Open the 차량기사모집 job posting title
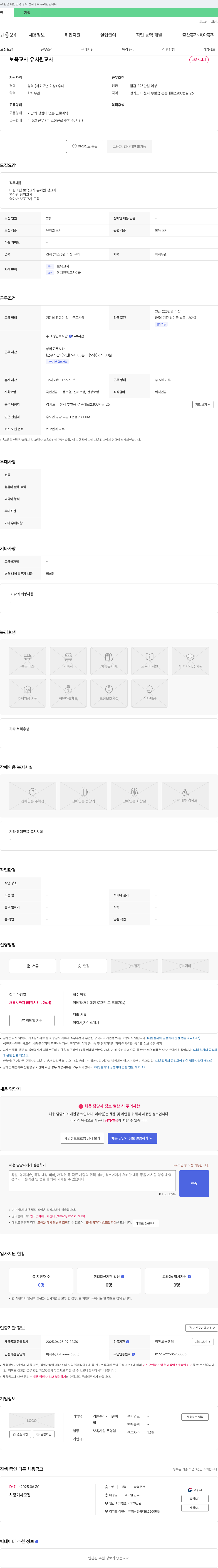This screenshot has width=218, height=1568. click(20, 1495)
